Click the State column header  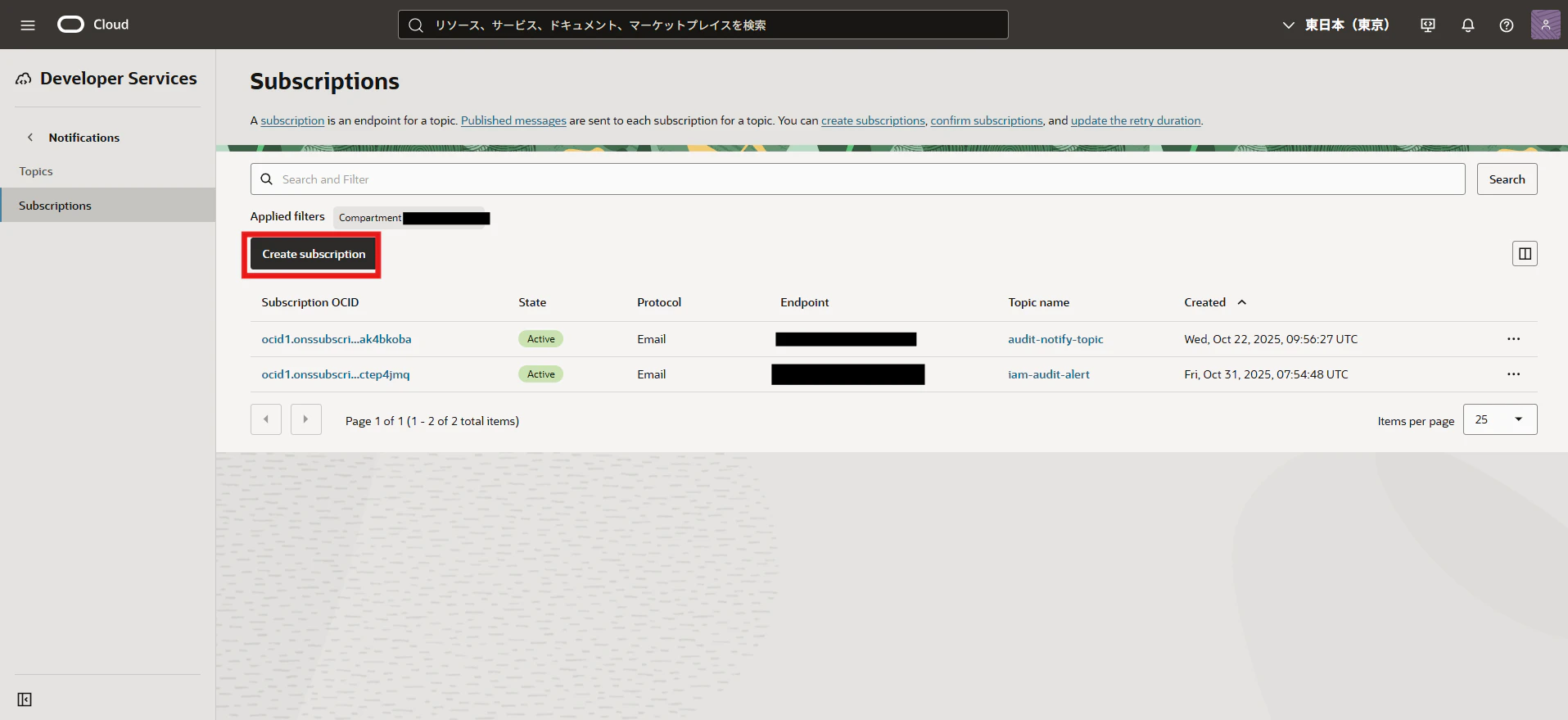pyautogui.click(x=532, y=302)
